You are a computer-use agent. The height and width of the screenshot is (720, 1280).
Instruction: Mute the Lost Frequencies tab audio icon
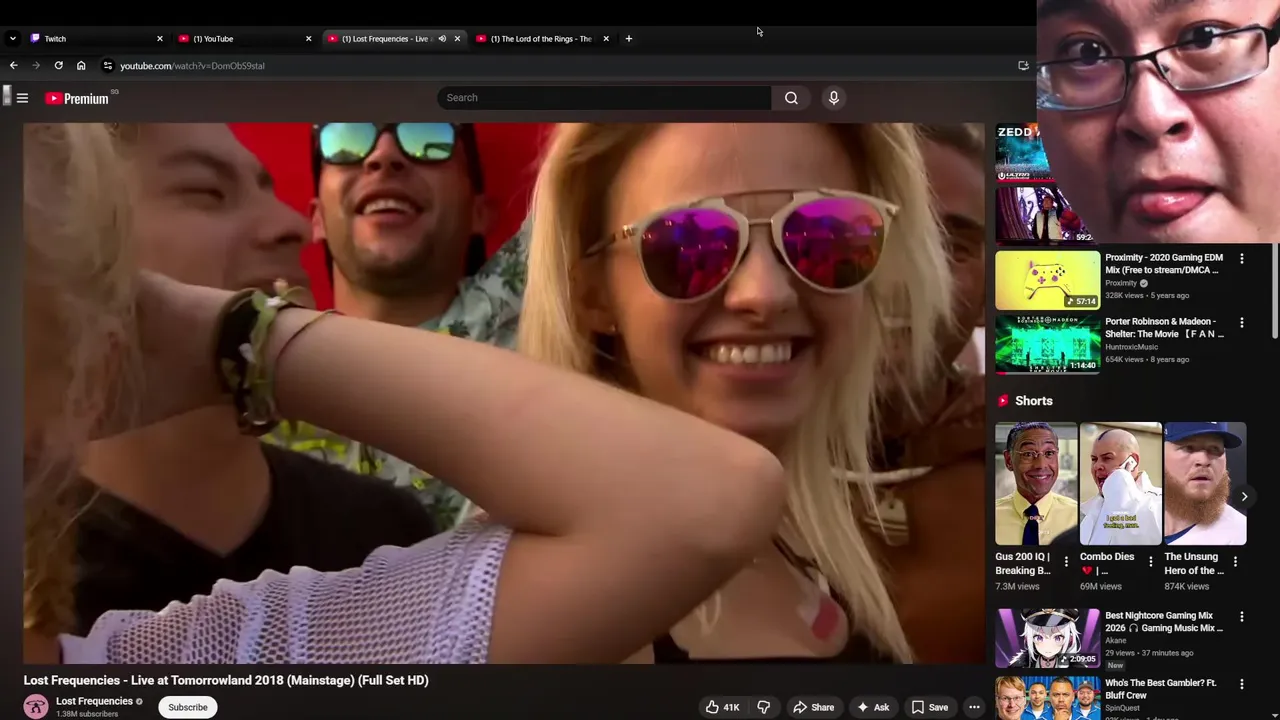click(441, 39)
